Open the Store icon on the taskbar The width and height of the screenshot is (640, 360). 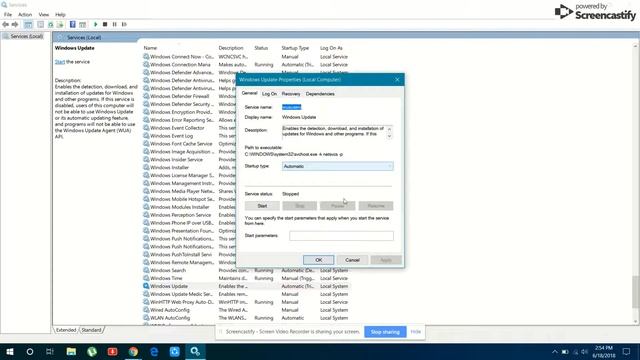pos(175,351)
